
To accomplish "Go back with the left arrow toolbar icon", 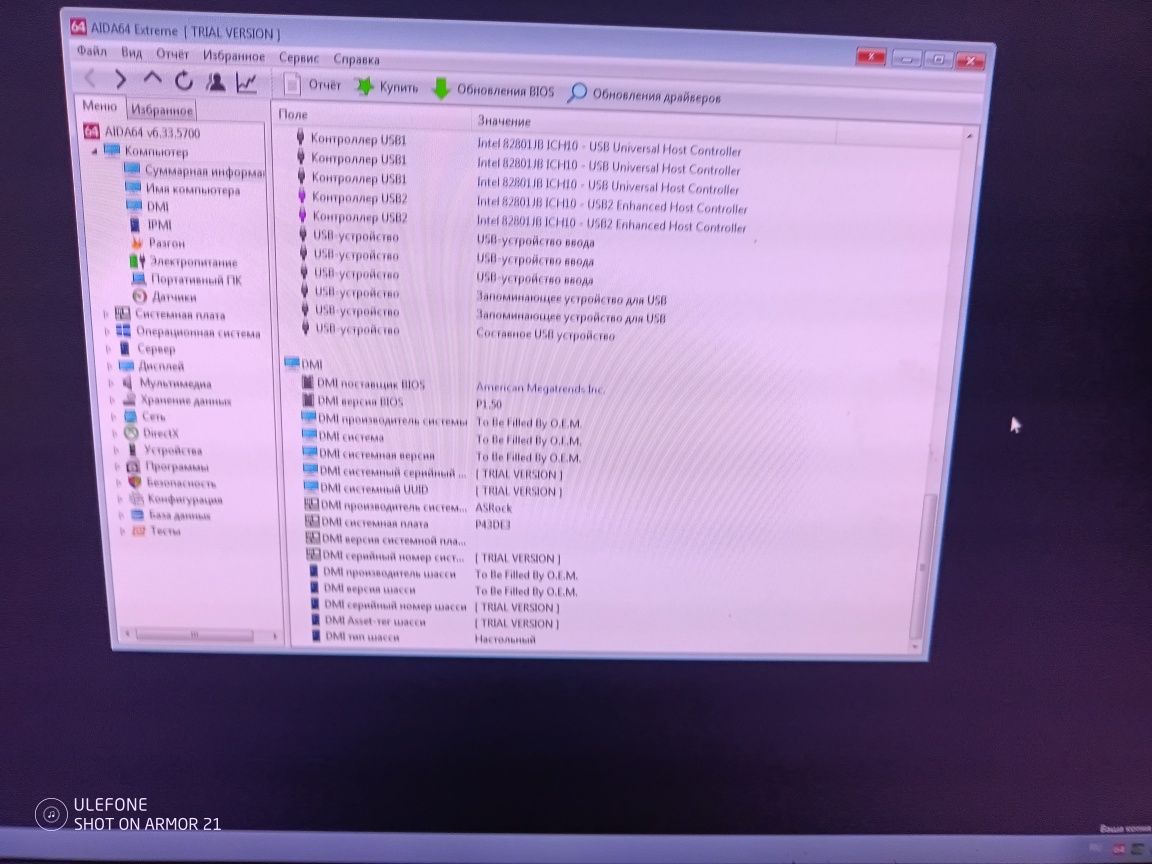I will pos(90,77).
